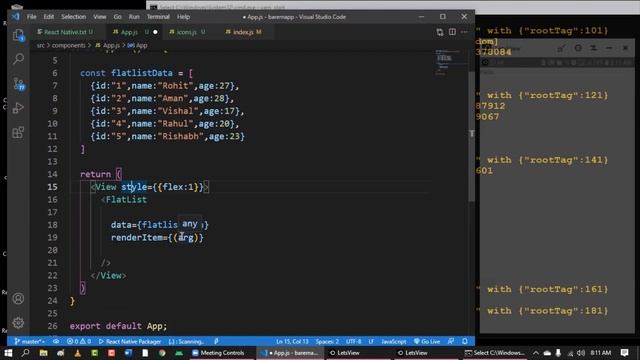Open the View menu

coord(100,17)
